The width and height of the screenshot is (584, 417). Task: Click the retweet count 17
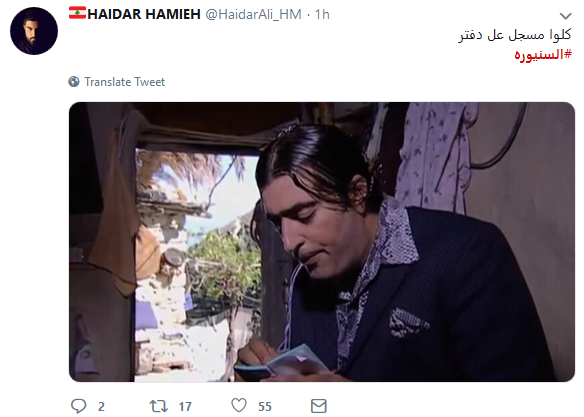[x=185, y=407]
